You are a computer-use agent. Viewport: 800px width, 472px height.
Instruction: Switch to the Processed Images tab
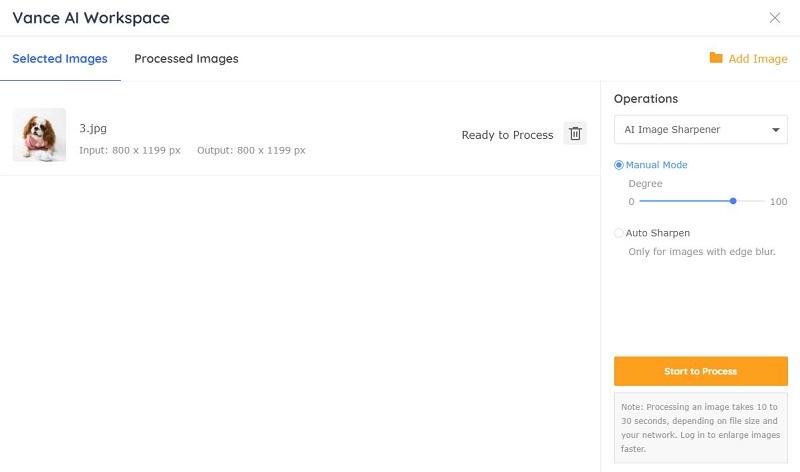coord(186,59)
